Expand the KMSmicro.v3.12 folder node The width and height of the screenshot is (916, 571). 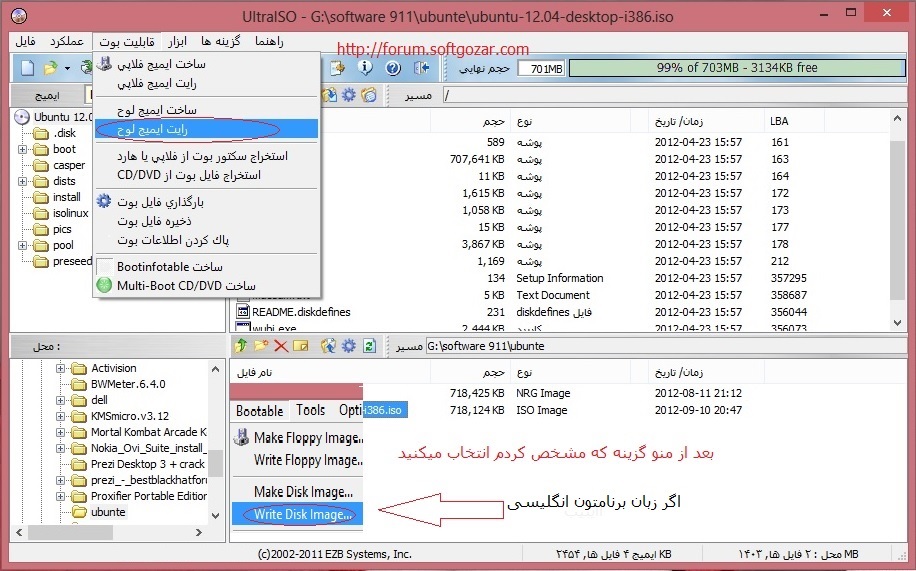tap(60, 416)
